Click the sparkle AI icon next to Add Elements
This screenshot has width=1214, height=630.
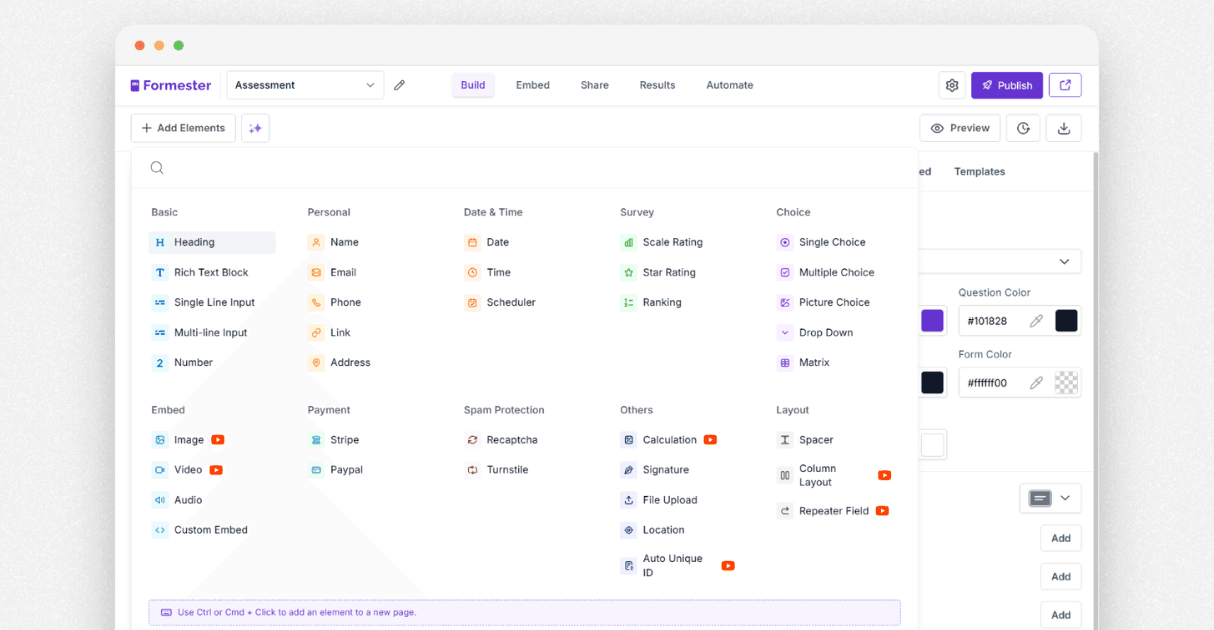[x=255, y=128]
